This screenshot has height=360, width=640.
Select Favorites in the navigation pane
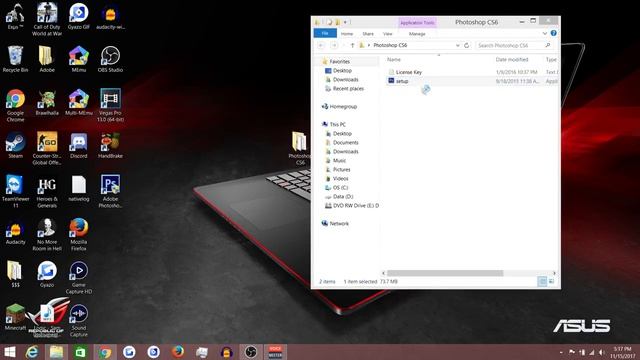click(x=340, y=62)
